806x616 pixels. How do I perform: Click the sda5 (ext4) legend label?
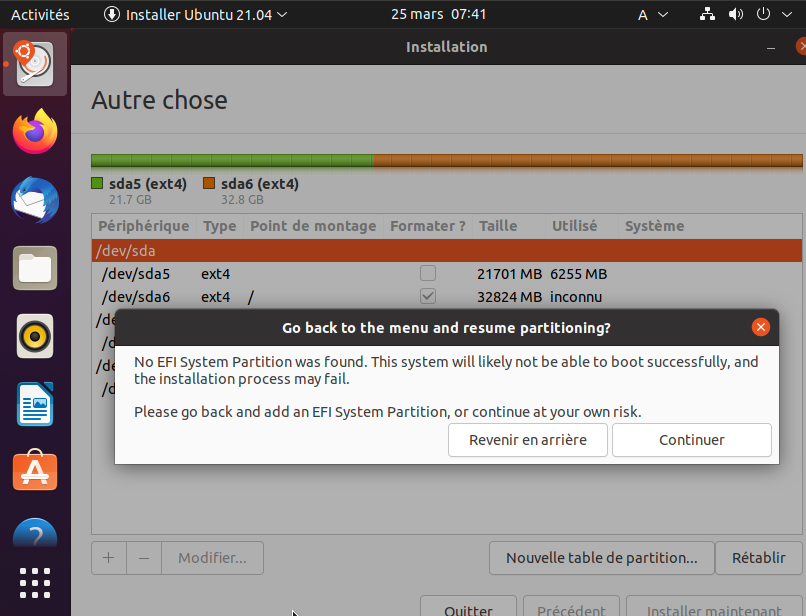tap(148, 184)
